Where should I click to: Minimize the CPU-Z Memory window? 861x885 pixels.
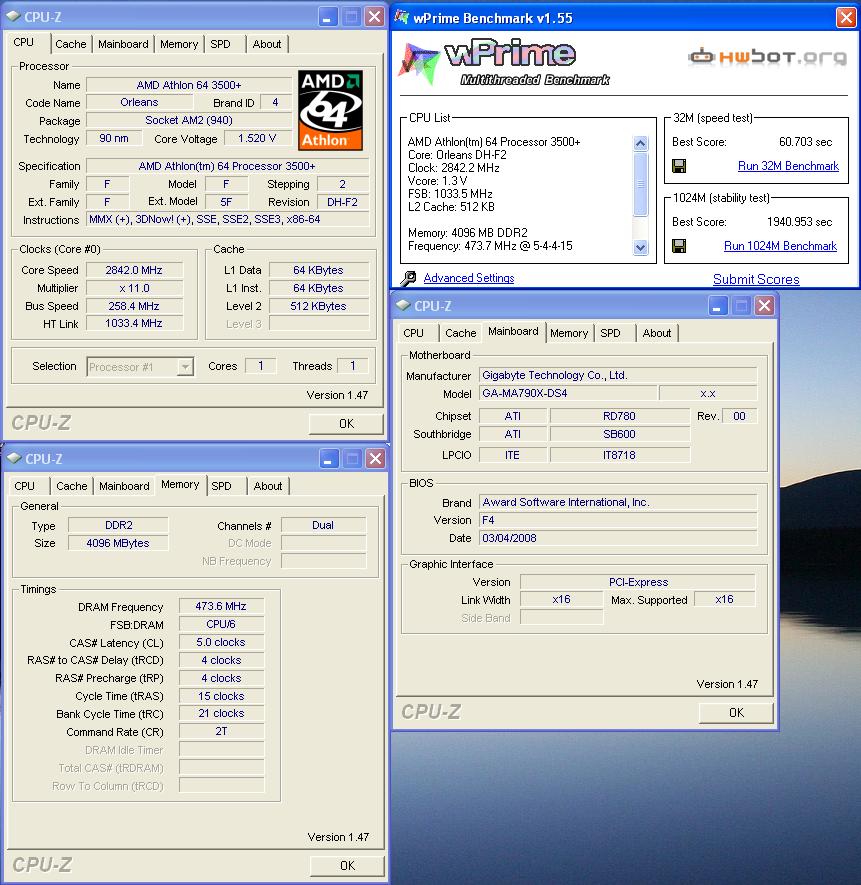point(329,459)
